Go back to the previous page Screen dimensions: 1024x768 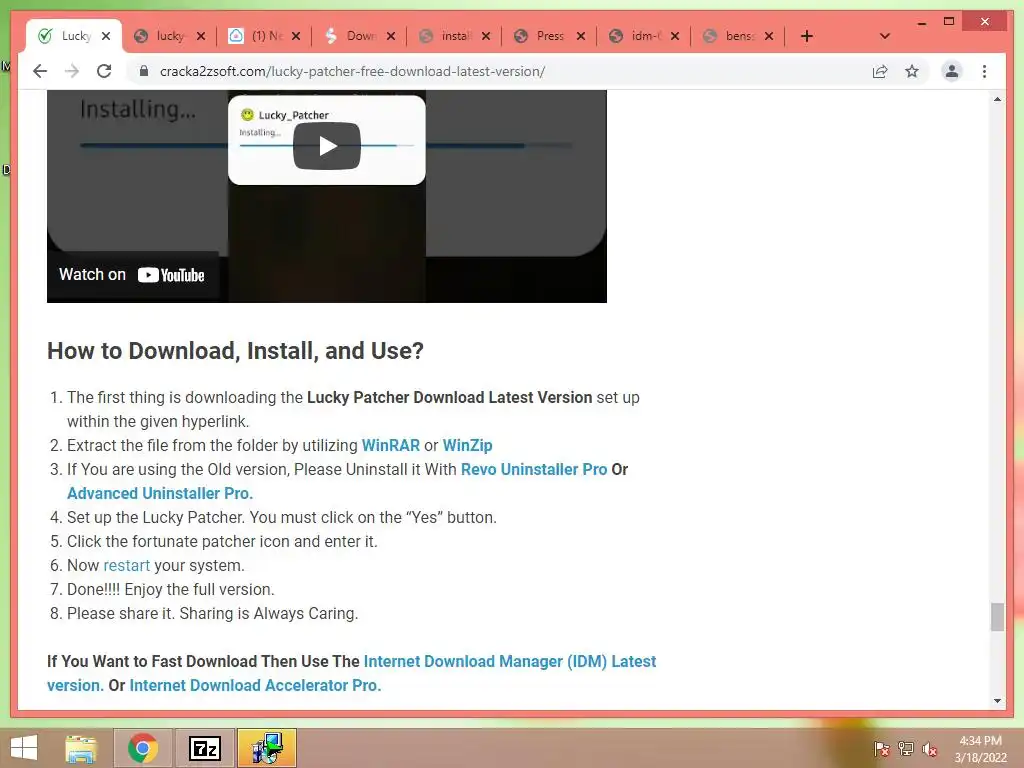40,71
